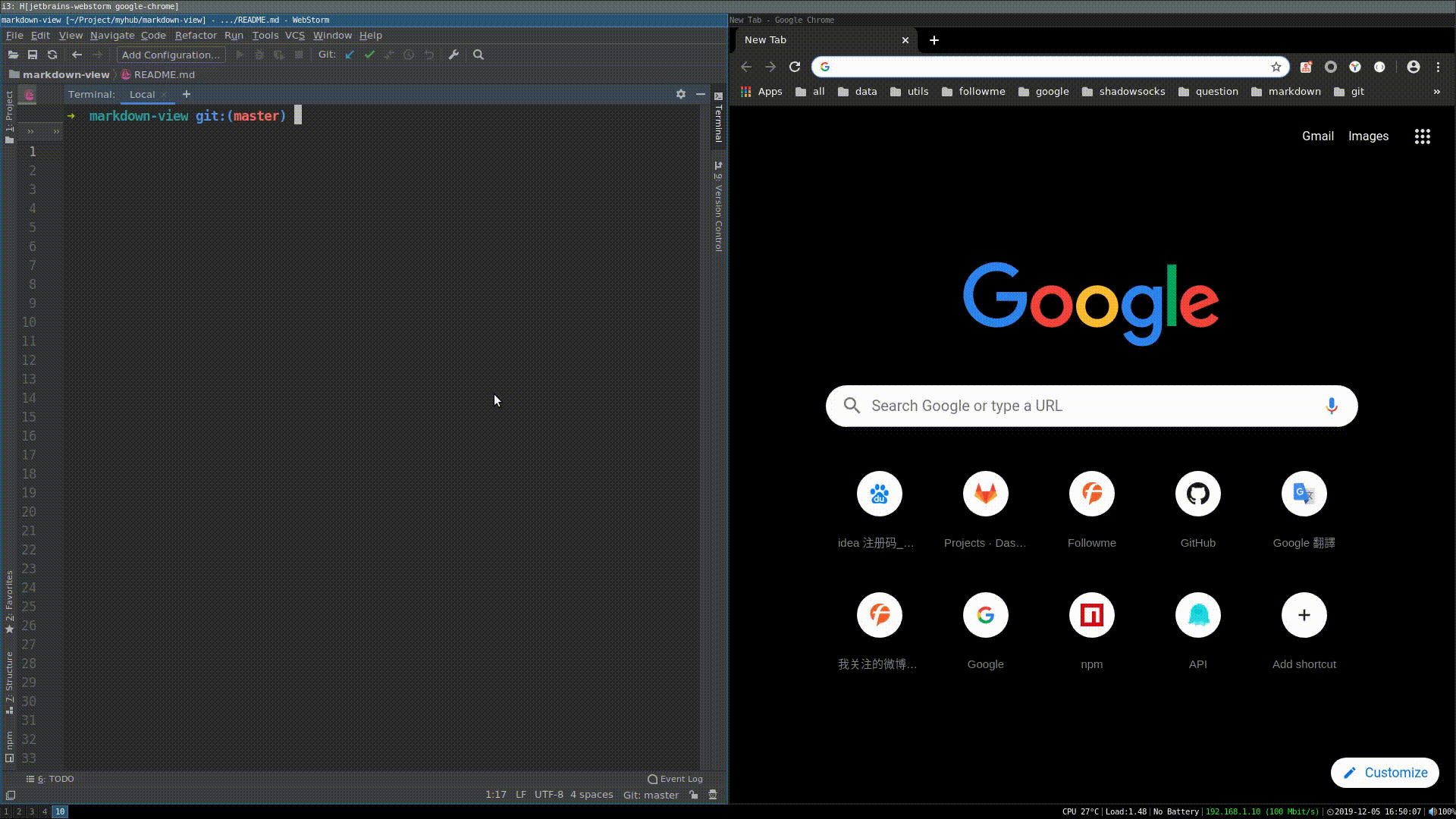
Task: Open the Add Configuration dropdown
Action: pos(171,55)
